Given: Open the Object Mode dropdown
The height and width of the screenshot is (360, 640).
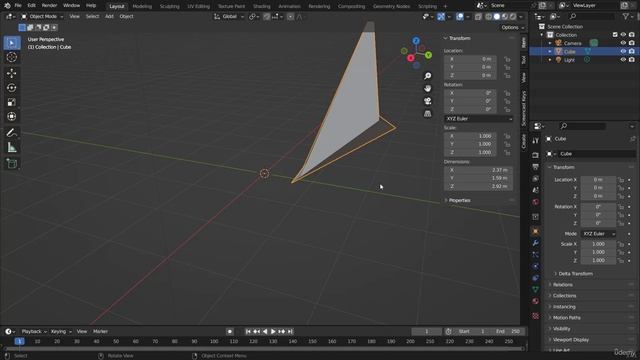Looking at the screenshot, I should [42, 16].
